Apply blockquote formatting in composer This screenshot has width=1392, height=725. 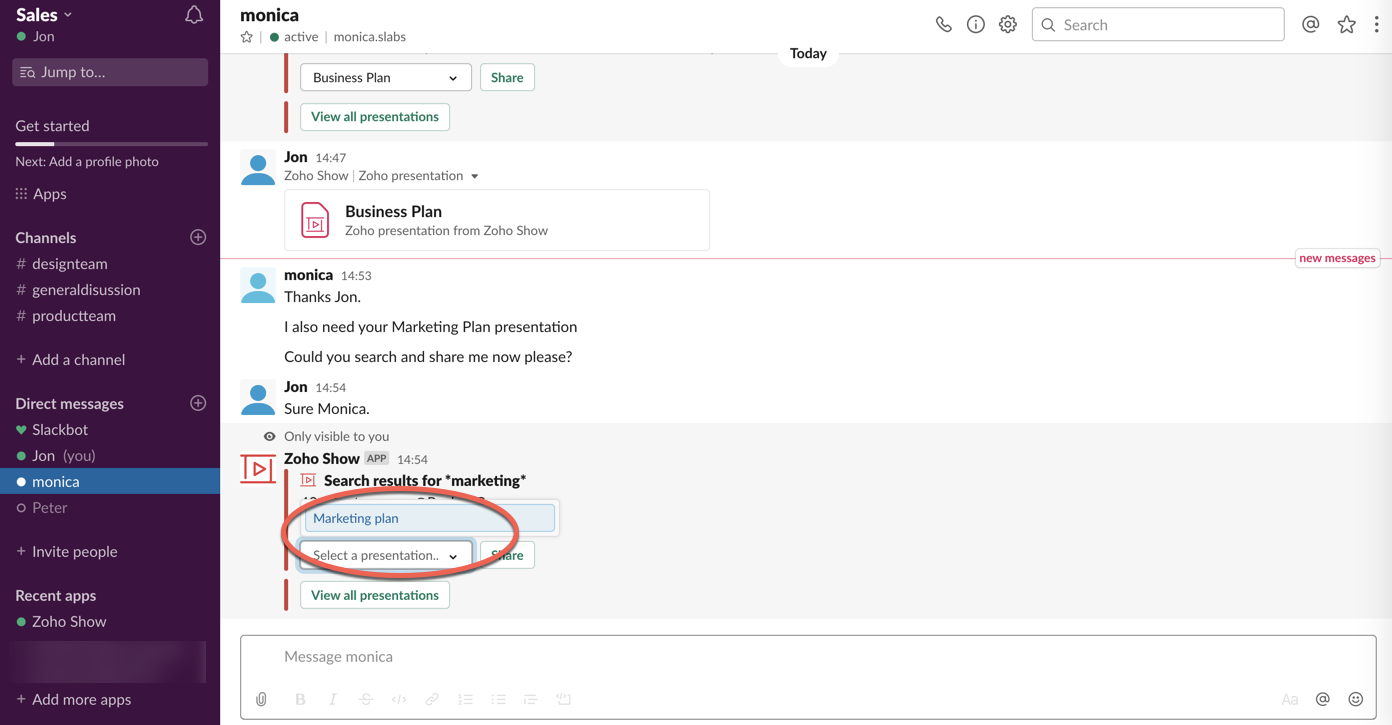[x=530, y=699]
